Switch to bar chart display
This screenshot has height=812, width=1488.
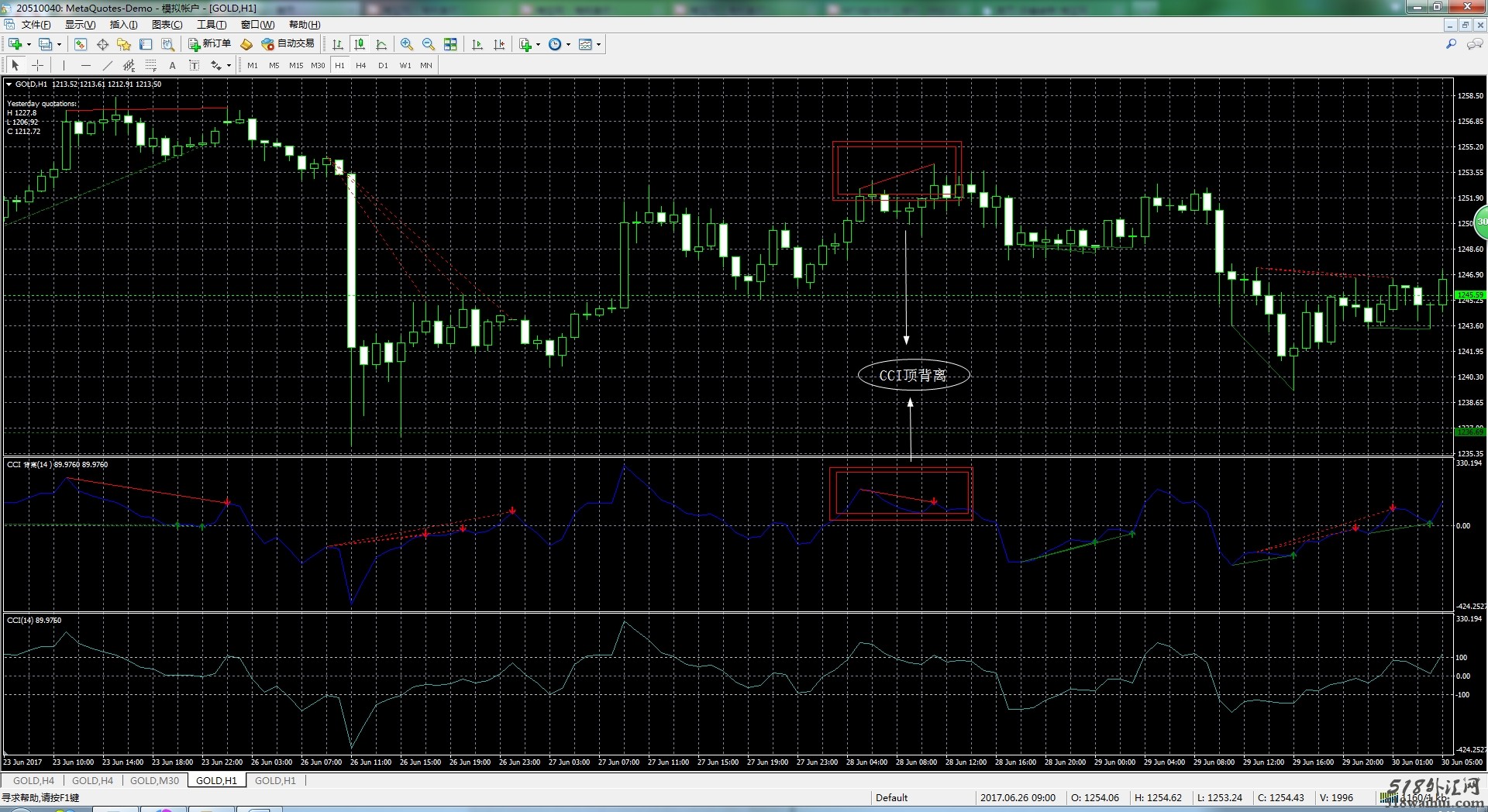coord(338,44)
